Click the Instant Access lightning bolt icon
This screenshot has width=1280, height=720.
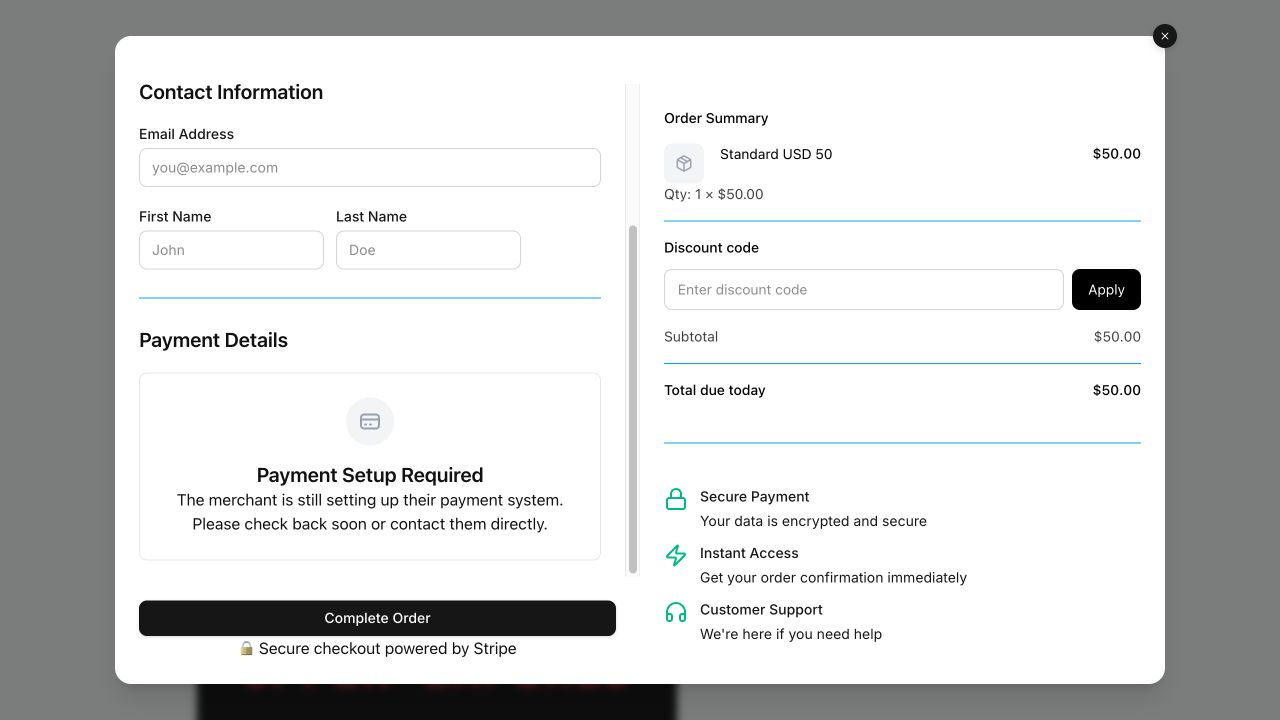(x=676, y=556)
